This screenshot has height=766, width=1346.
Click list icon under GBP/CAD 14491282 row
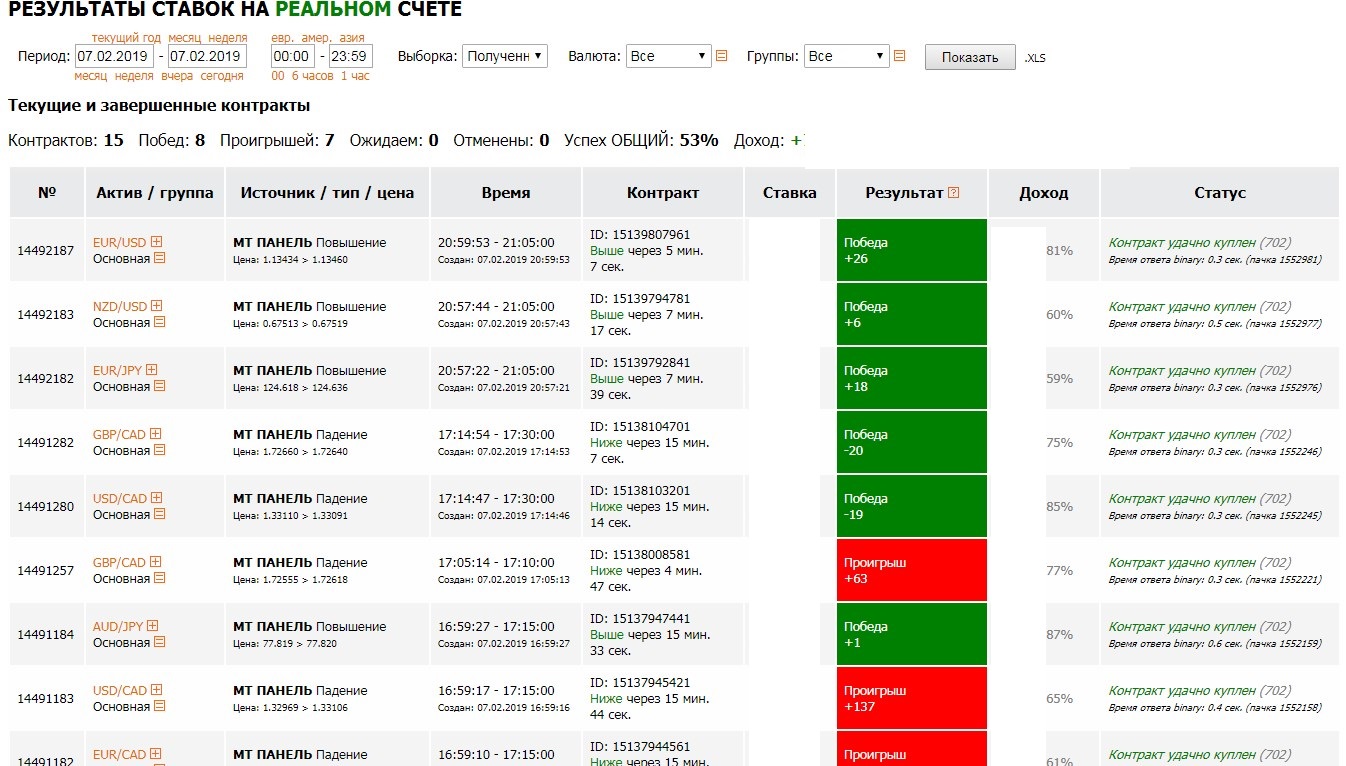click(159, 451)
